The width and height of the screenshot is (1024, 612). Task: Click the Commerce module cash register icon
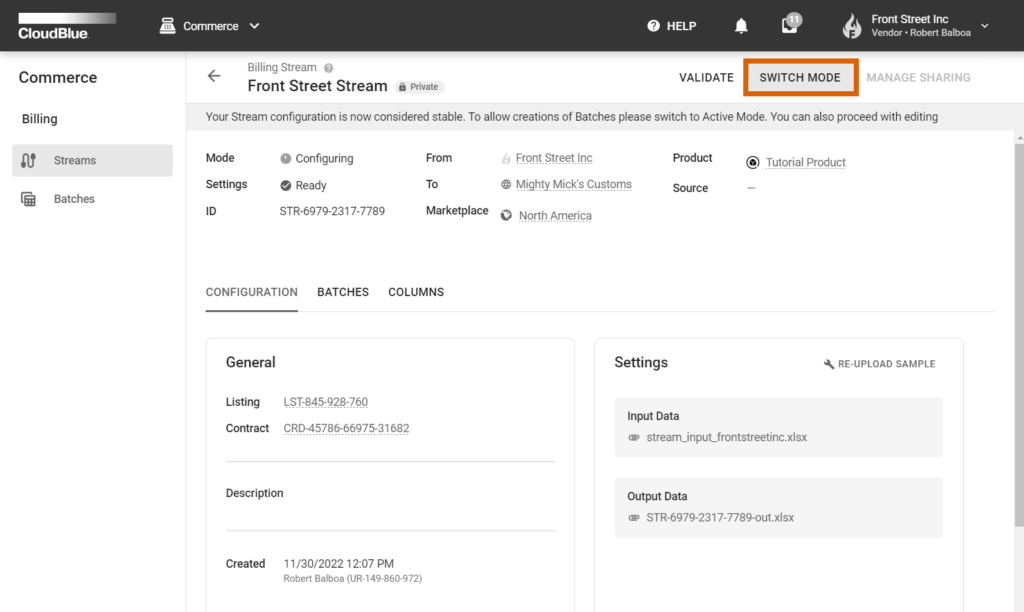[x=167, y=26]
